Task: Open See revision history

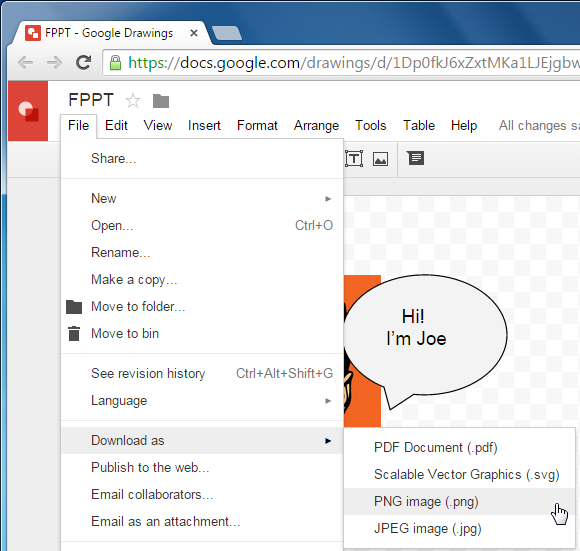Action: 202,373
